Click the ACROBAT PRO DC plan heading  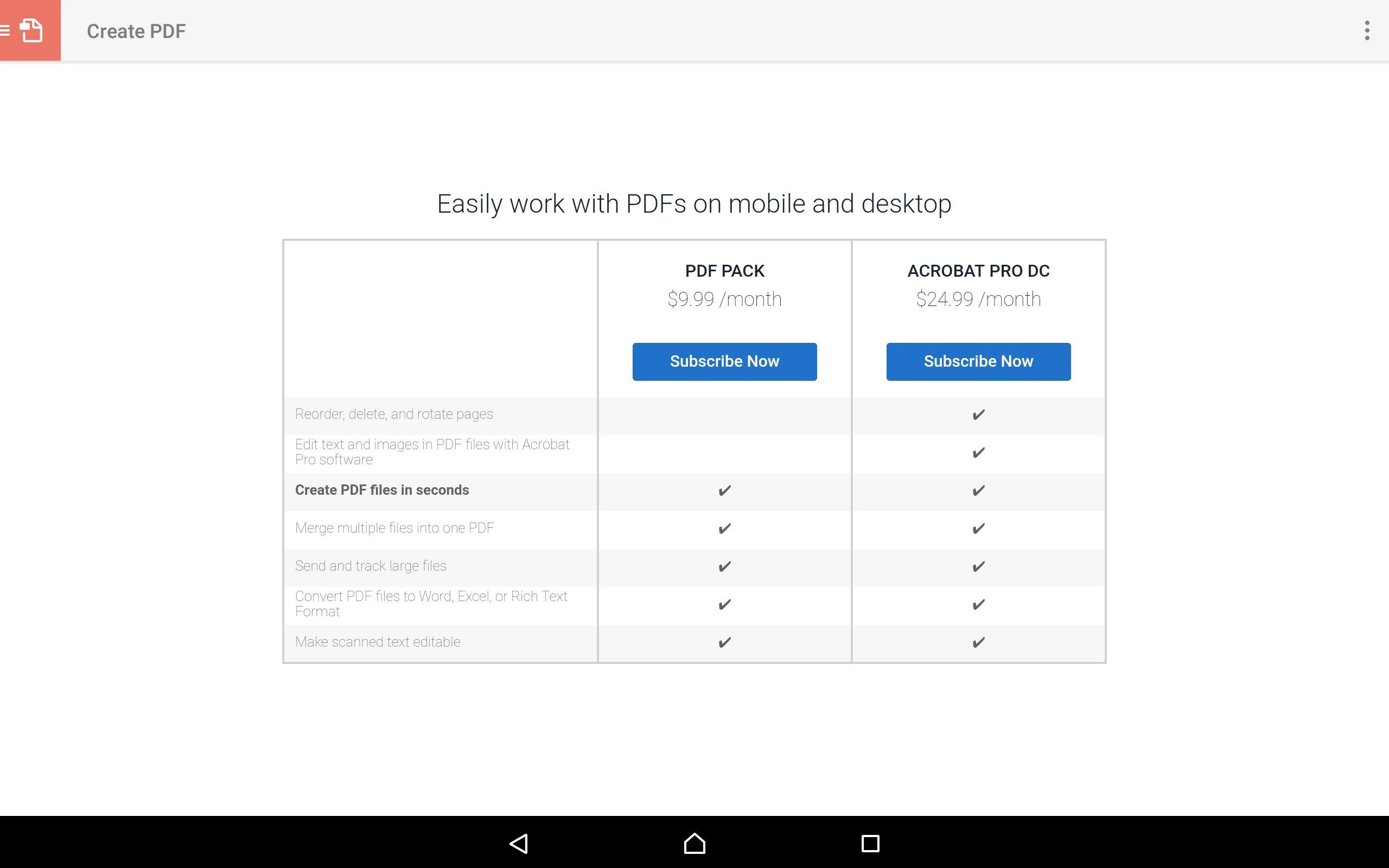click(978, 270)
